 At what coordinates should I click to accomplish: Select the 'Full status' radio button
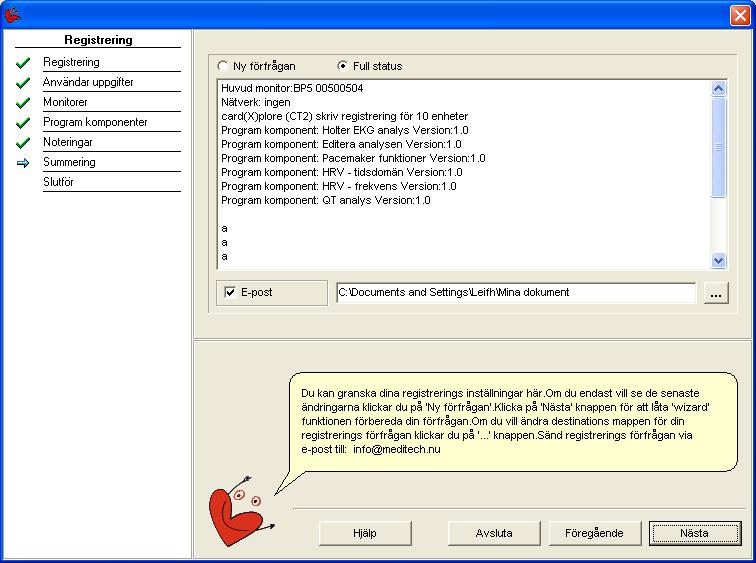[342, 66]
